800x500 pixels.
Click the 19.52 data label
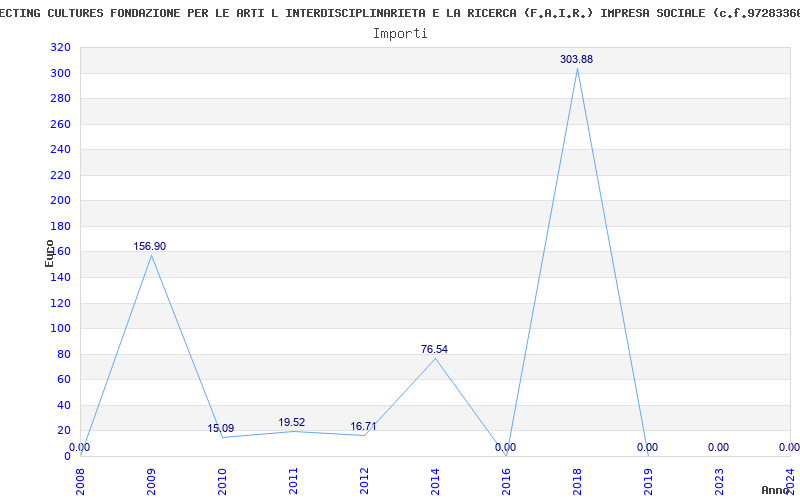point(291,422)
